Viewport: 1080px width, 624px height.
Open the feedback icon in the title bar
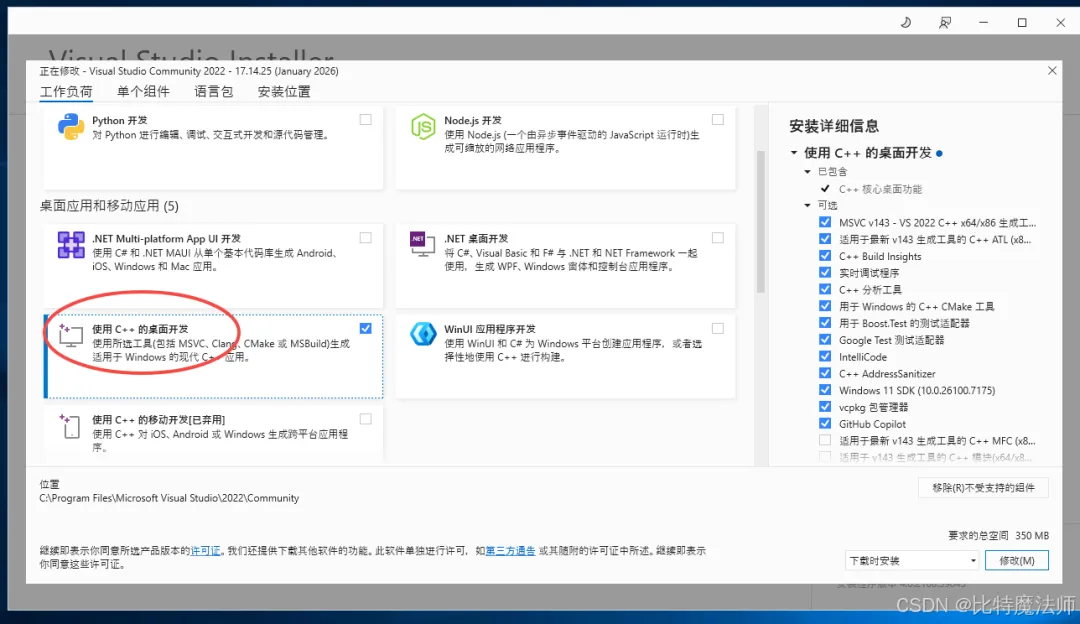click(945, 23)
